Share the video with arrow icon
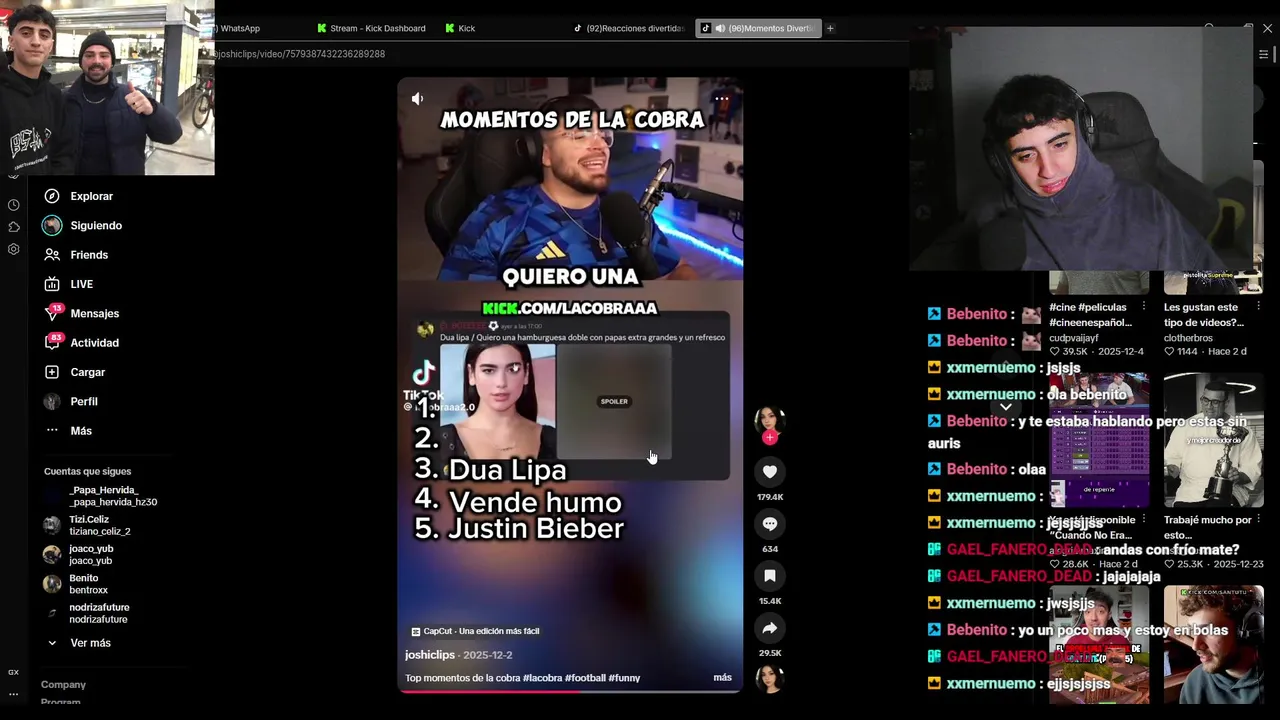The height and width of the screenshot is (720, 1280). (x=770, y=628)
